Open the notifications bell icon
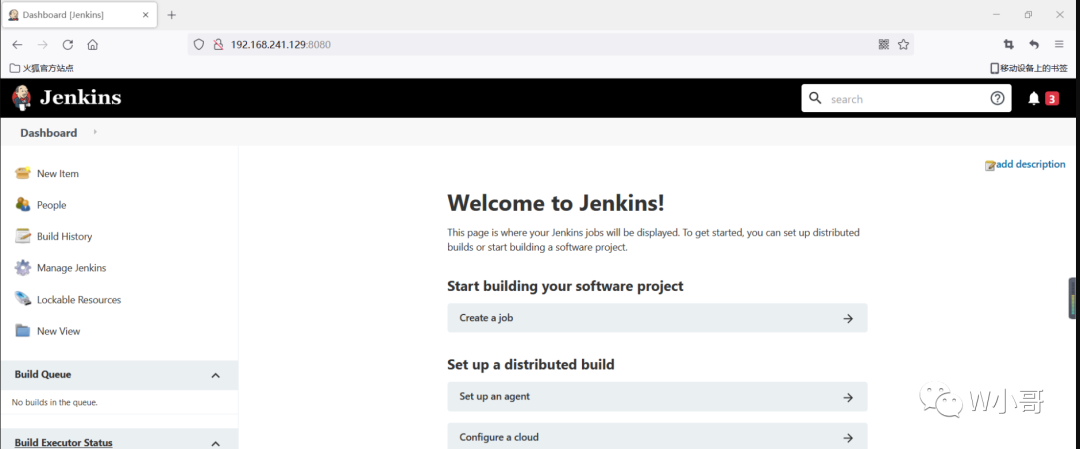1080x449 pixels. [x=1034, y=98]
